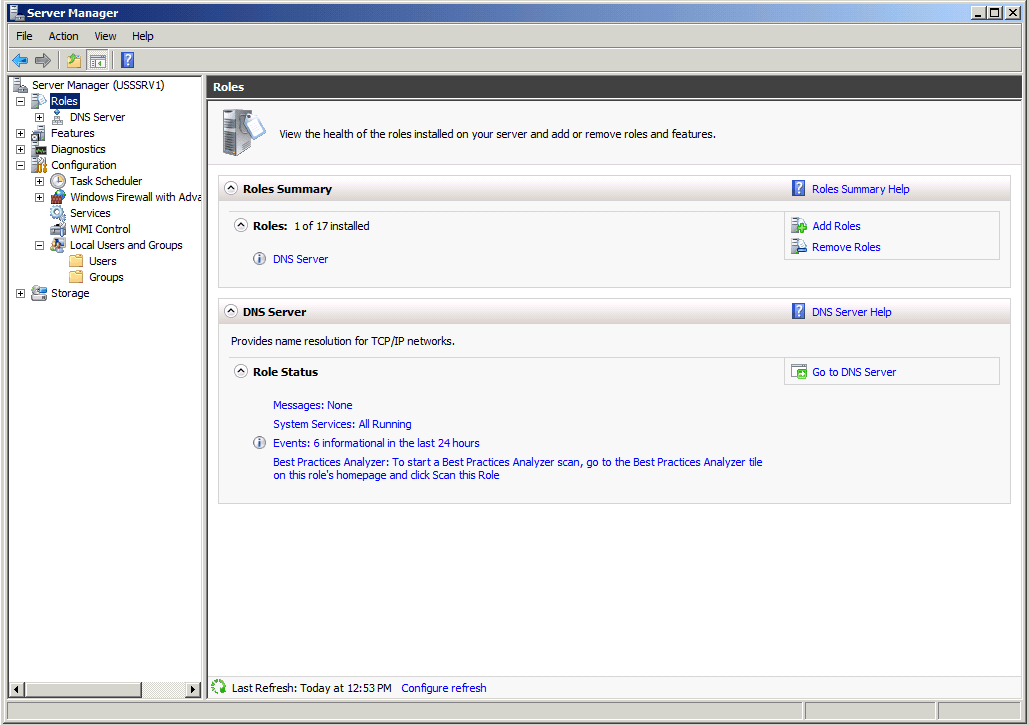Screen dimensions: 1029x725
Task: Click the Add Roles link
Action: pyautogui.click(x=836, y=226)
